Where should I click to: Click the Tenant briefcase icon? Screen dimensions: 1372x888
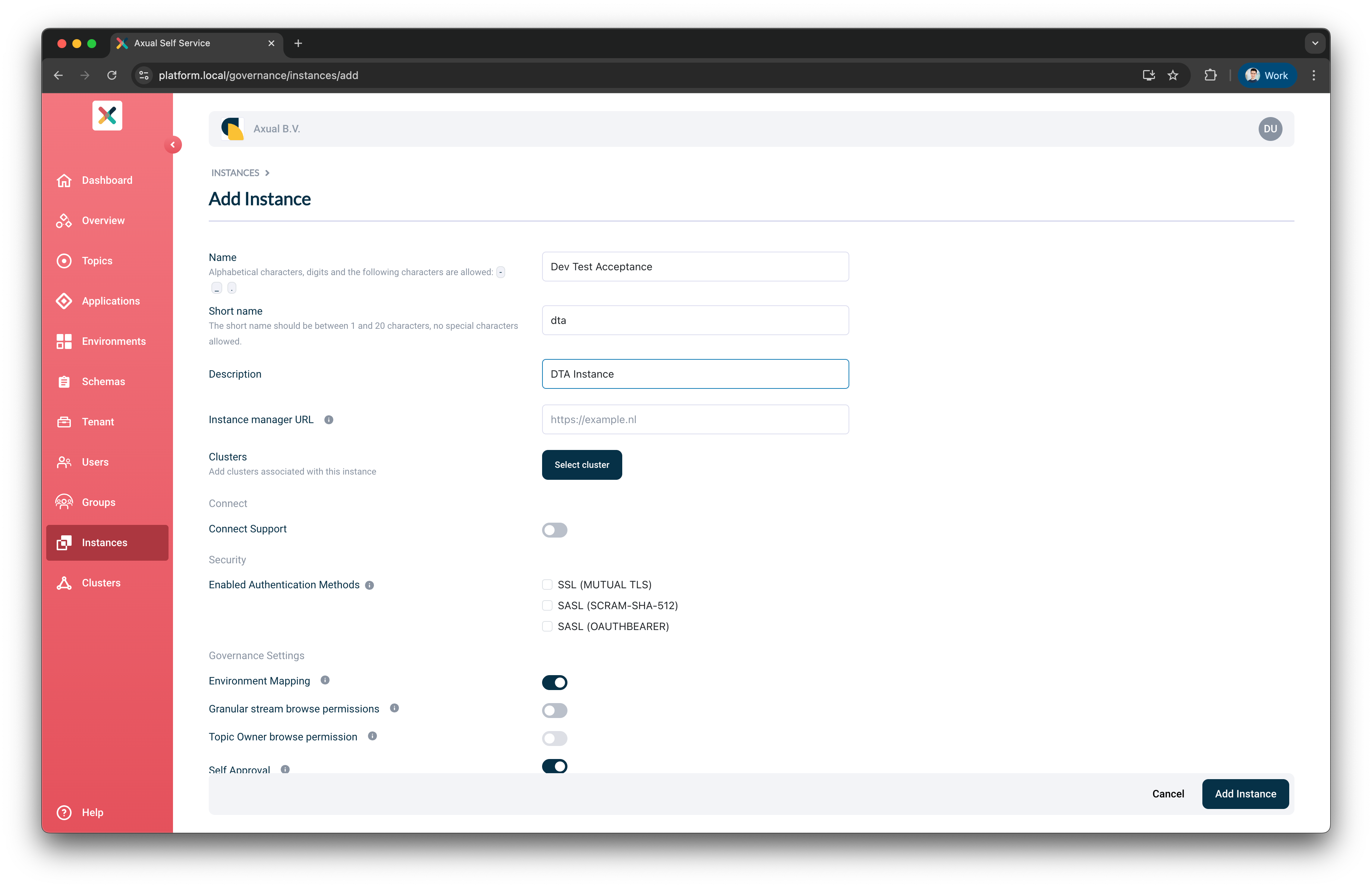pyautogui.click(x=64, y=421)
